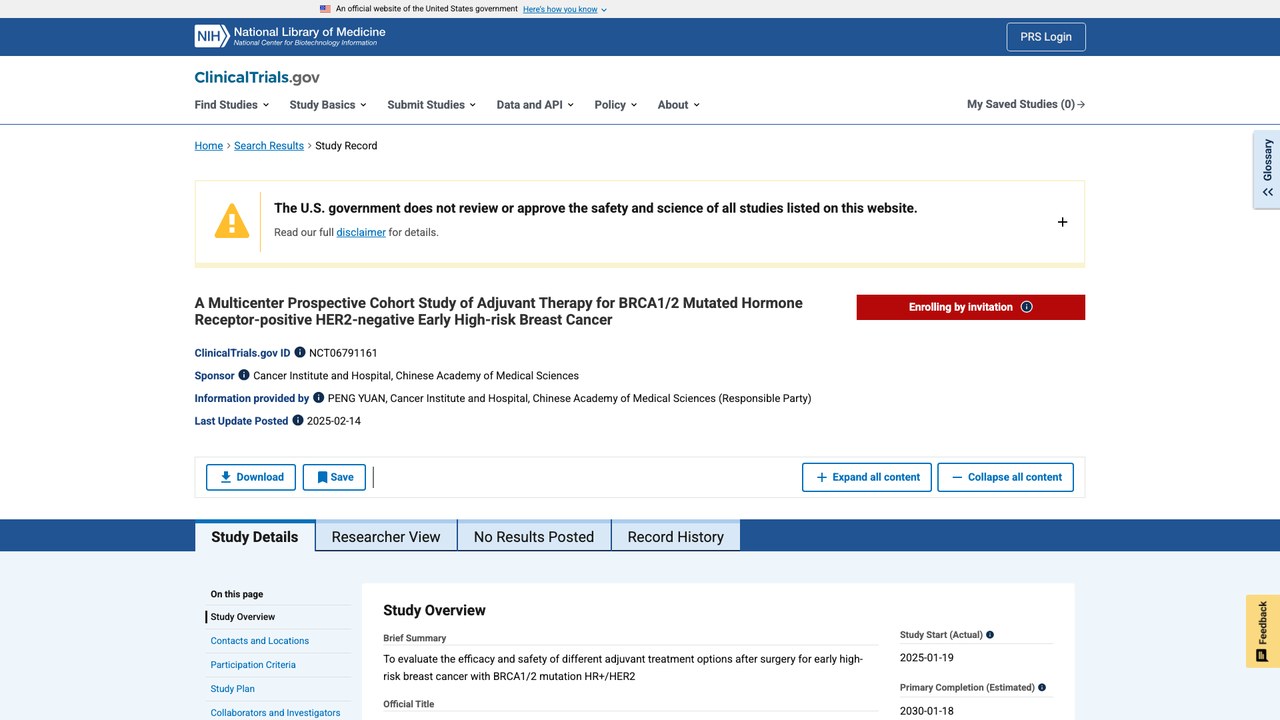Click info icon beside Information provided by
Image resolution: width=1280 pixels, height=720 pixels.
pos(319,398)
